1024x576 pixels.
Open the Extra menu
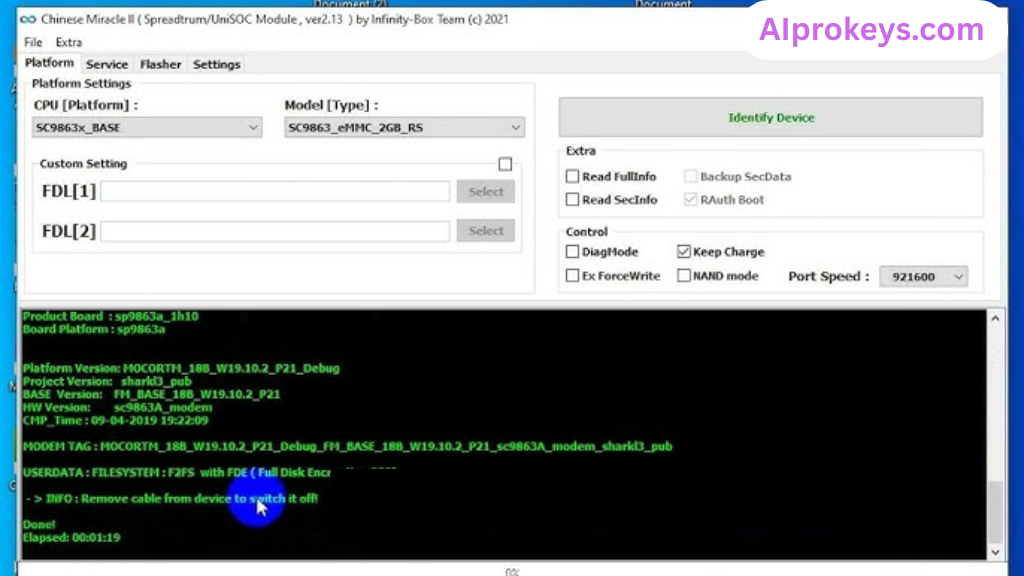[x=69, y=42]
